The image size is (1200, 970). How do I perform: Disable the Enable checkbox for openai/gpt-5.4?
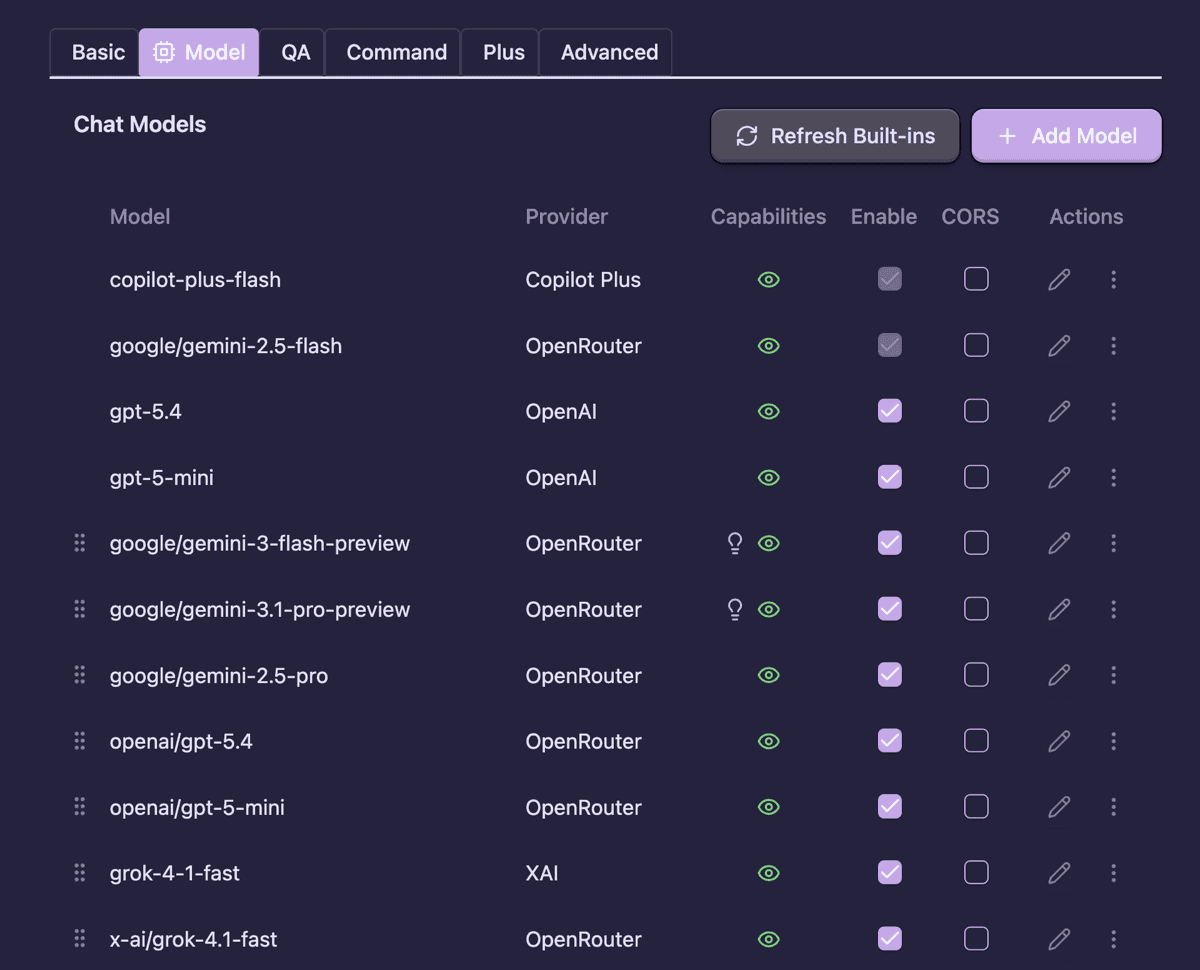tap(889, 740)
